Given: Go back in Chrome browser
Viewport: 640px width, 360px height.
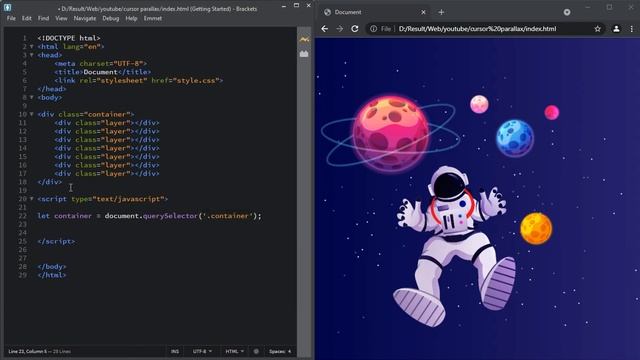Looking at the screenshot, I should (324, 29).
